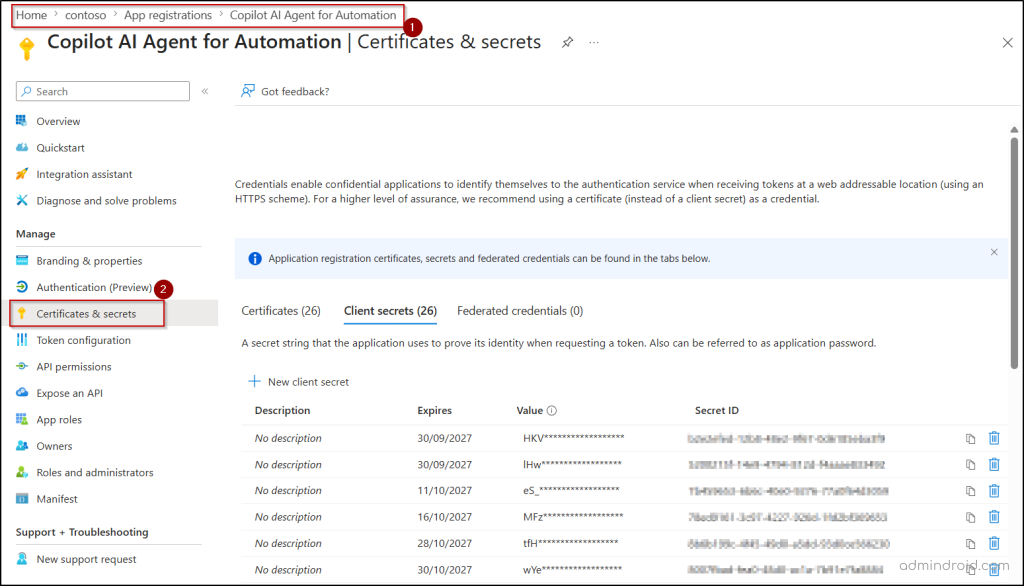
Task: Delete the eS_ client secret
Action: pos(994,491)
